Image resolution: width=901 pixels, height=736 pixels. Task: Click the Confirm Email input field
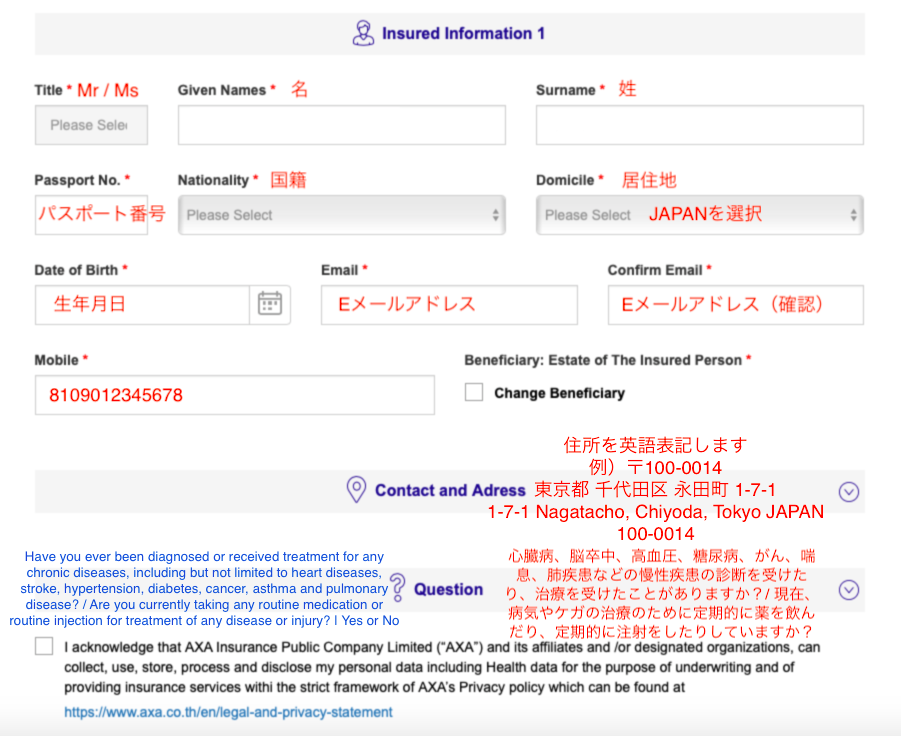coord(736,305)
